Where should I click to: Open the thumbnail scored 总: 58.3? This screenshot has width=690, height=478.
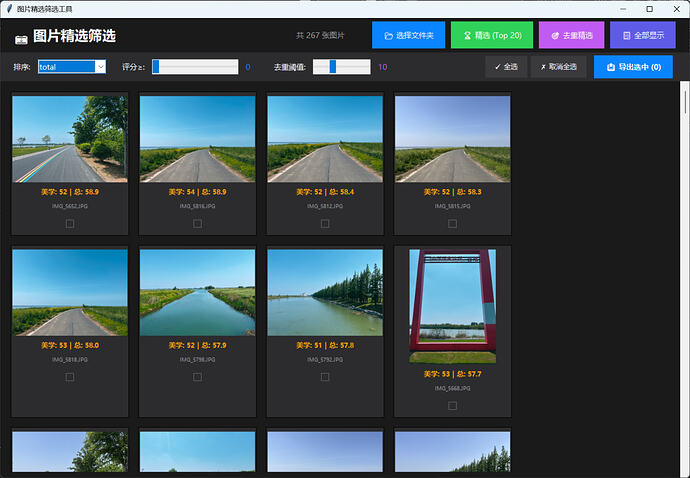(x=453, y=139)
